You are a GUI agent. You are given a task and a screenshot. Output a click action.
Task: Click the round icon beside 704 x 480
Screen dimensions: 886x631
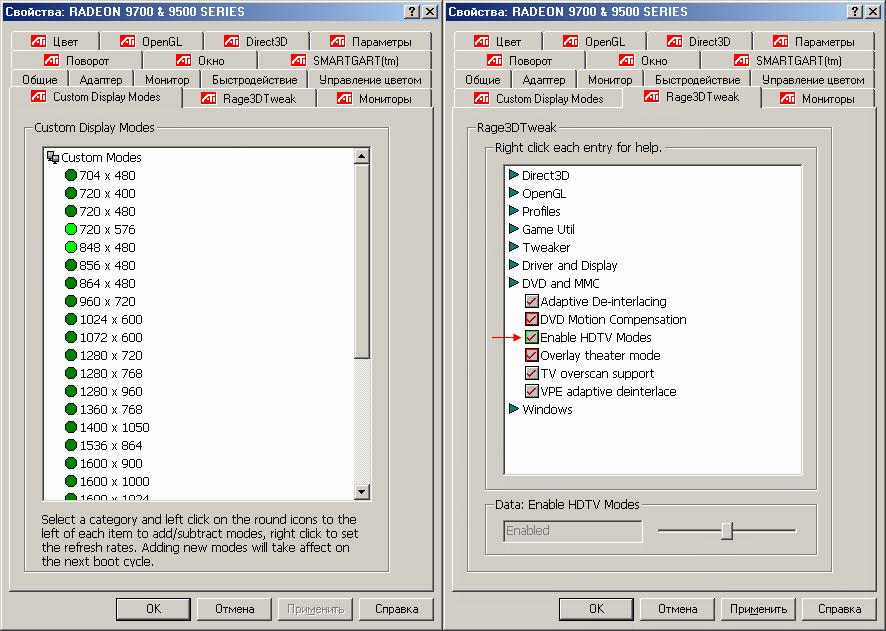tap(71, 176)
